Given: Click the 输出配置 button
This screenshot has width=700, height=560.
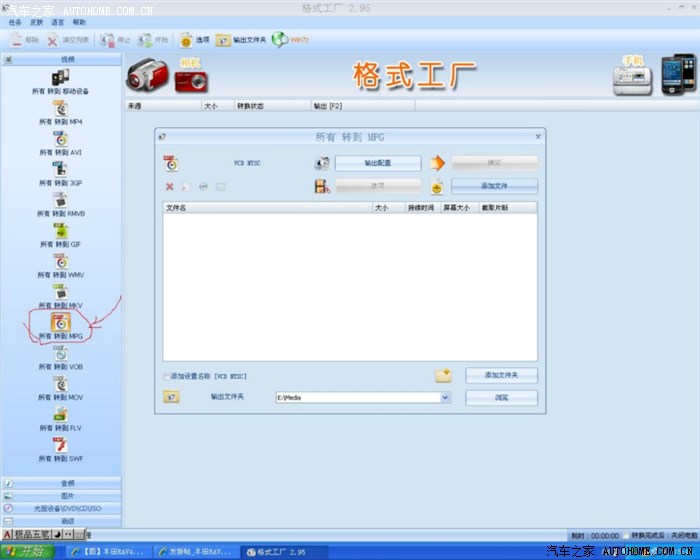Looking at the screenshot, I should click(378, 163).
